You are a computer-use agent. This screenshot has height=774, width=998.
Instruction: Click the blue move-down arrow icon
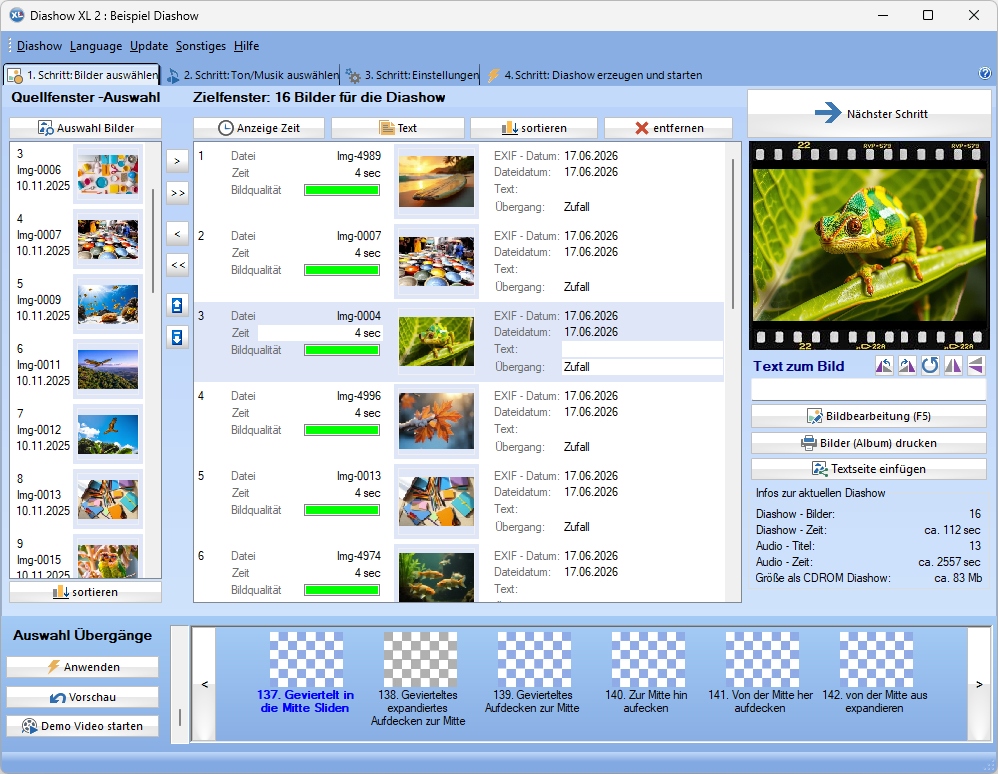click(177, 337)
